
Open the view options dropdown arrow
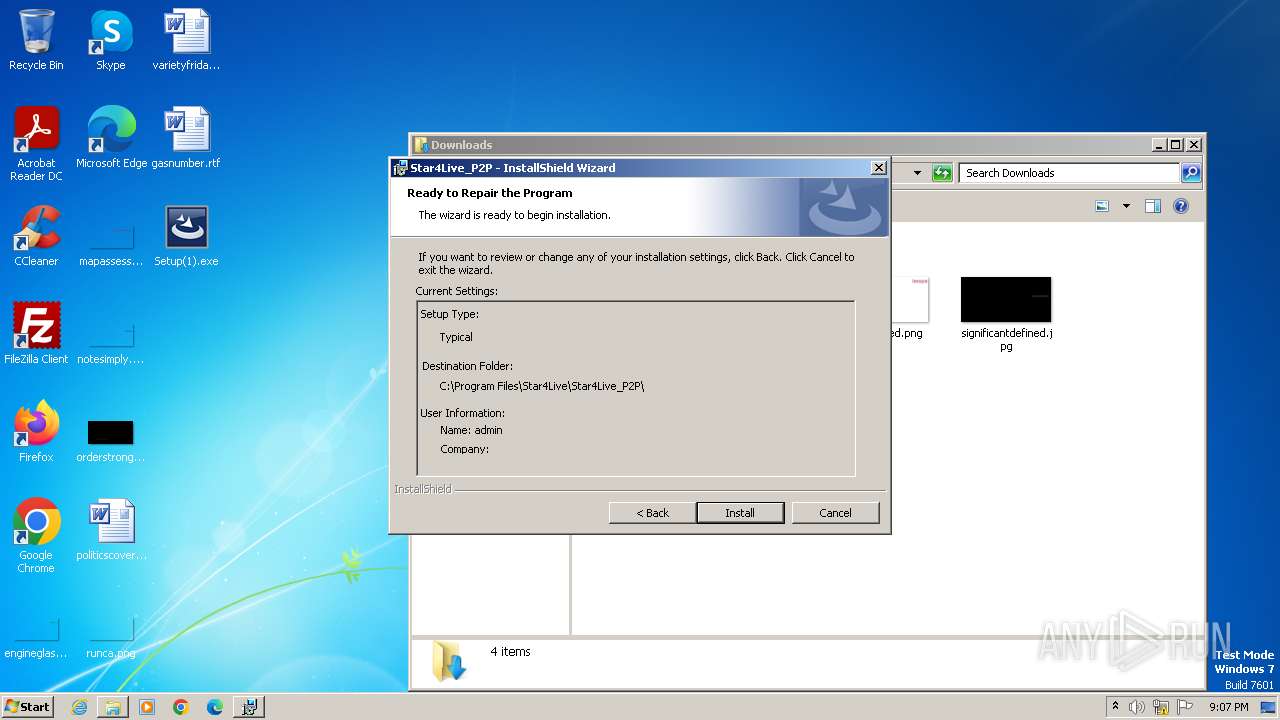tap(1126, 206)
